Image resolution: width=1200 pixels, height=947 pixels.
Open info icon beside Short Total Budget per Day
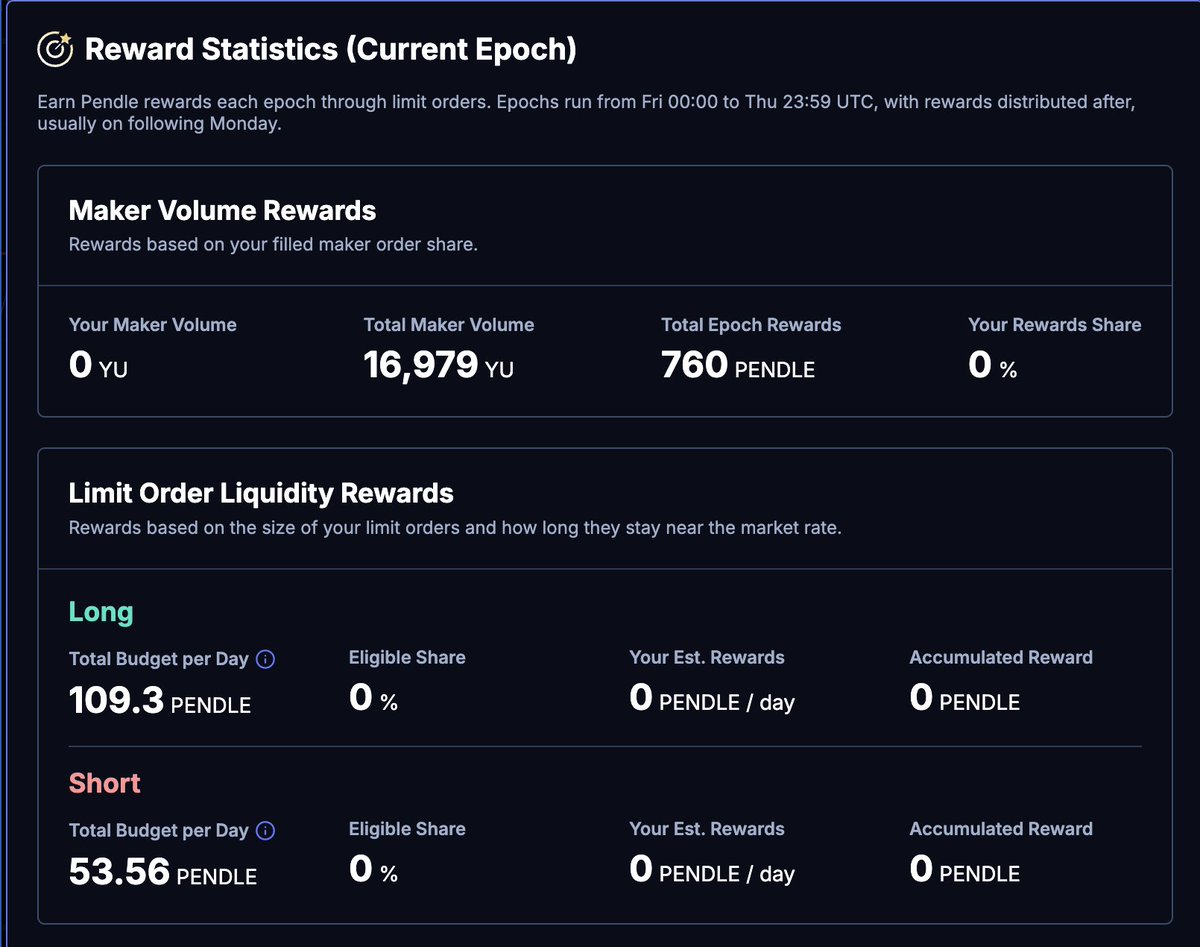click(x=266, y=830)
